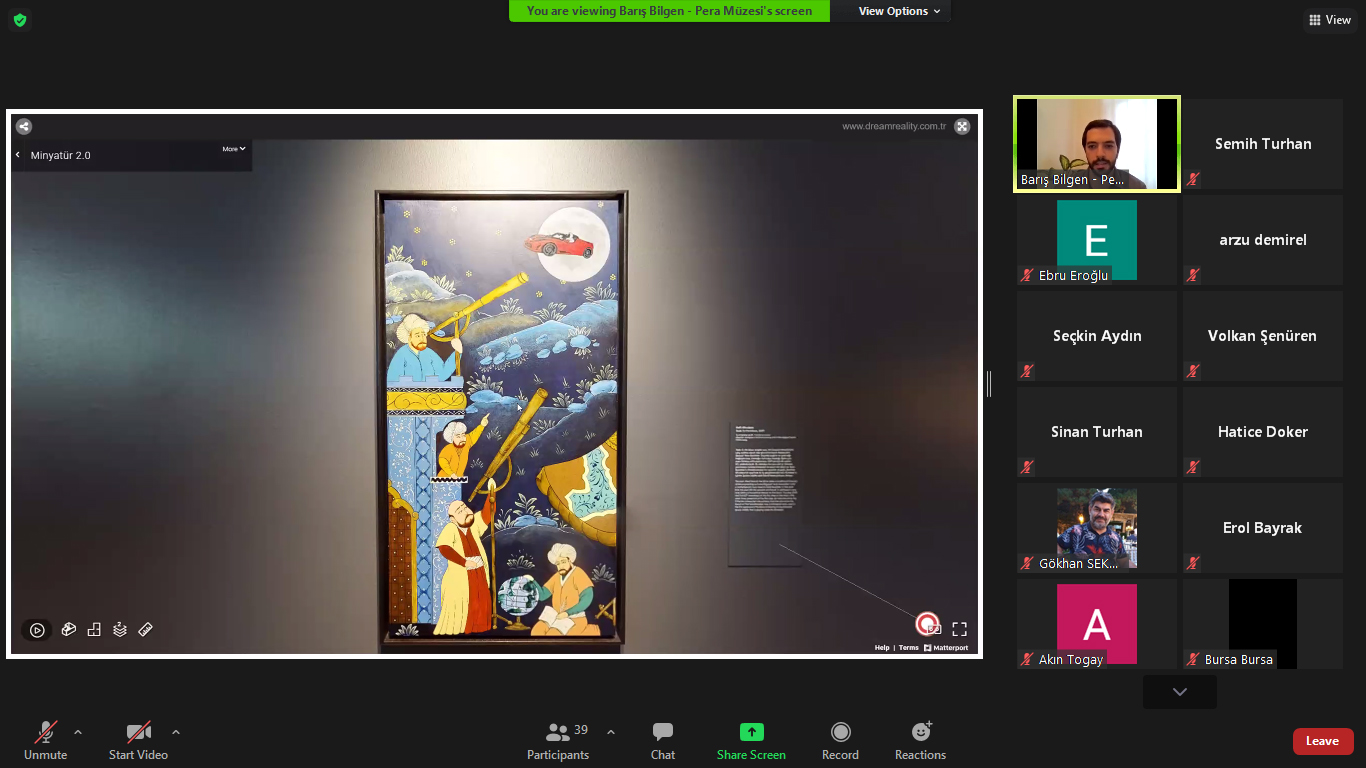This screenshot has height=768, width=1366.
Task: Select the Volkan Şenüren participant tile
Action: 1263,336
